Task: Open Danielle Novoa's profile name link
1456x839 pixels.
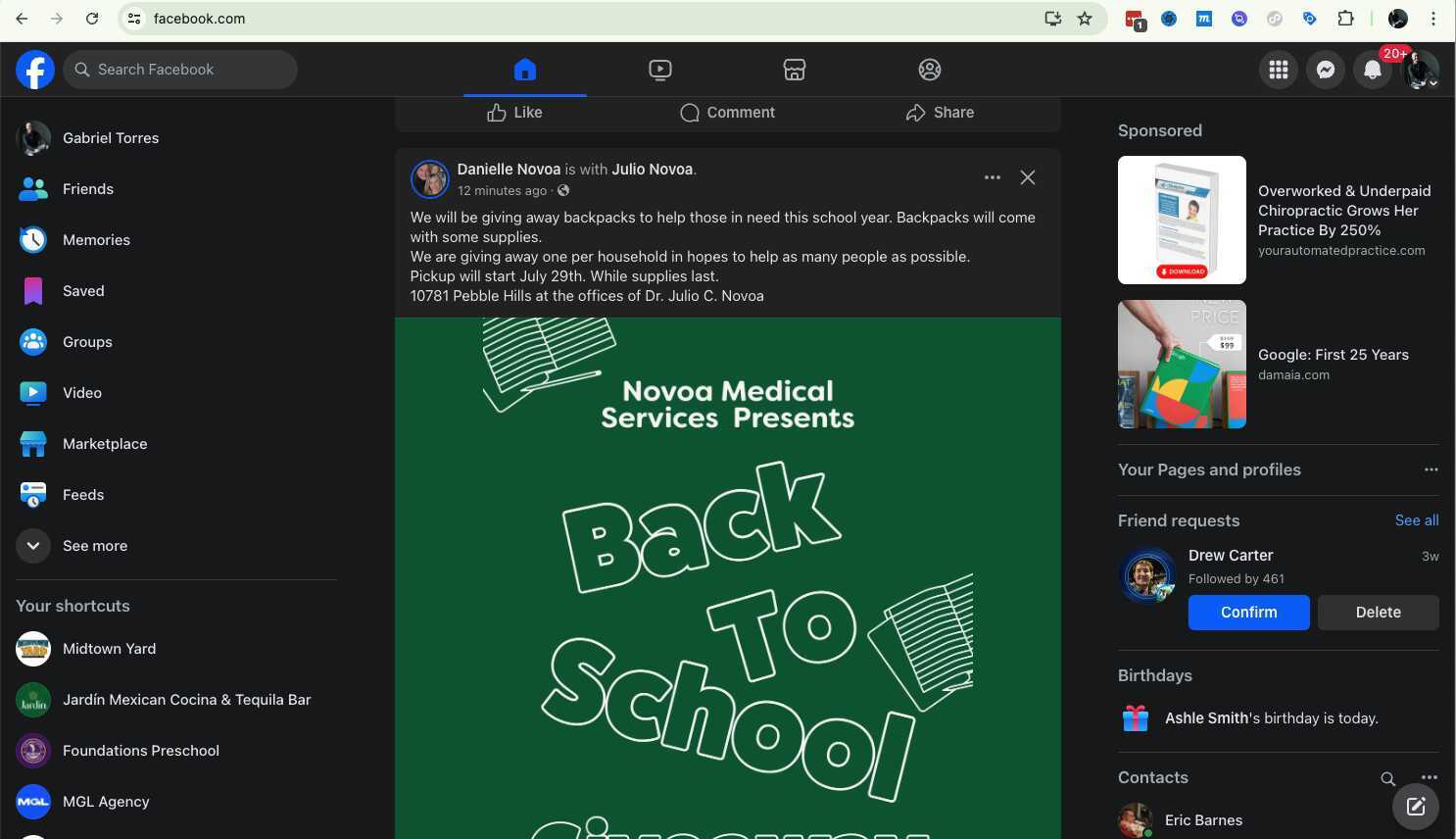Action: [509, 170]
